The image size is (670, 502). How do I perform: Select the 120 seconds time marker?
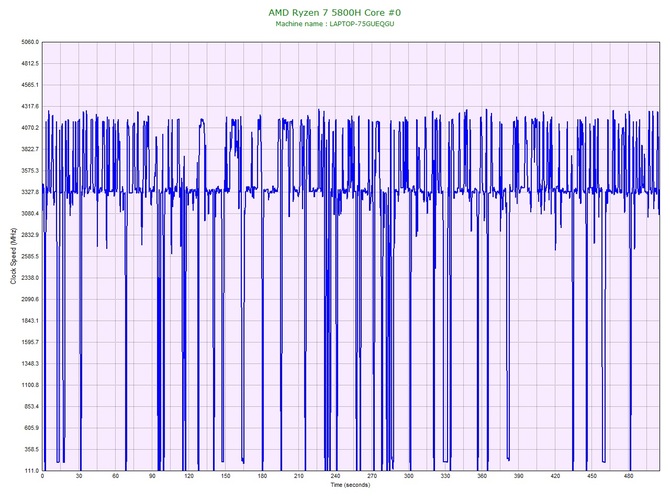[x=189, y=477]
